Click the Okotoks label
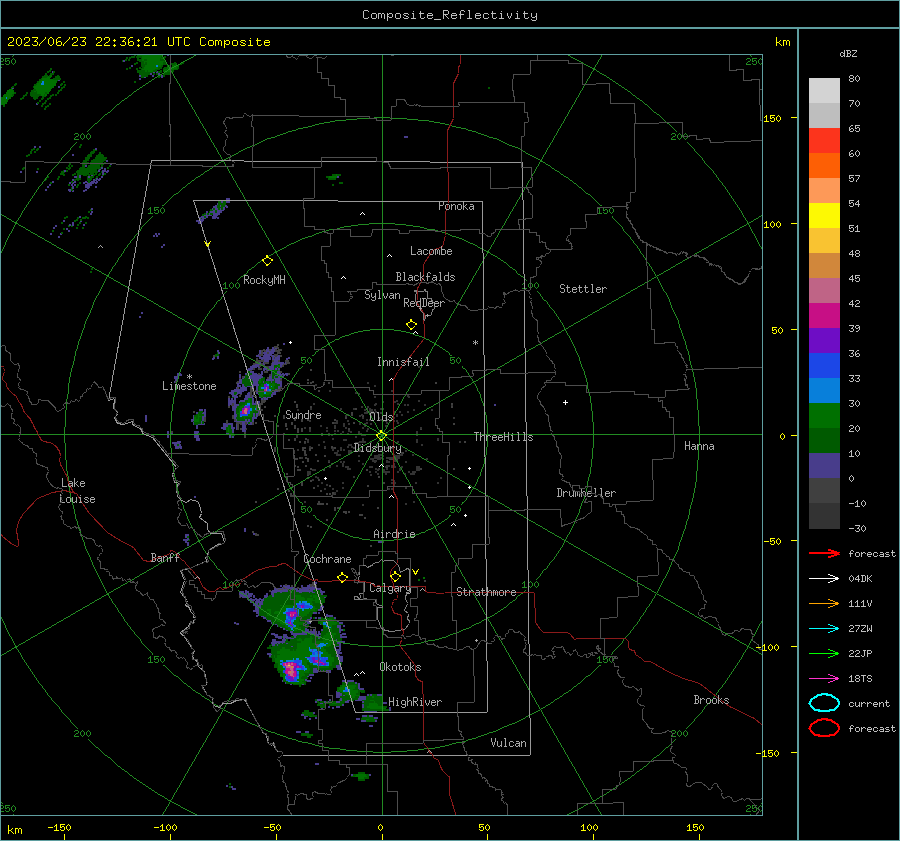The width and height of the screenshot is (900, 841). tap(400, 667)
